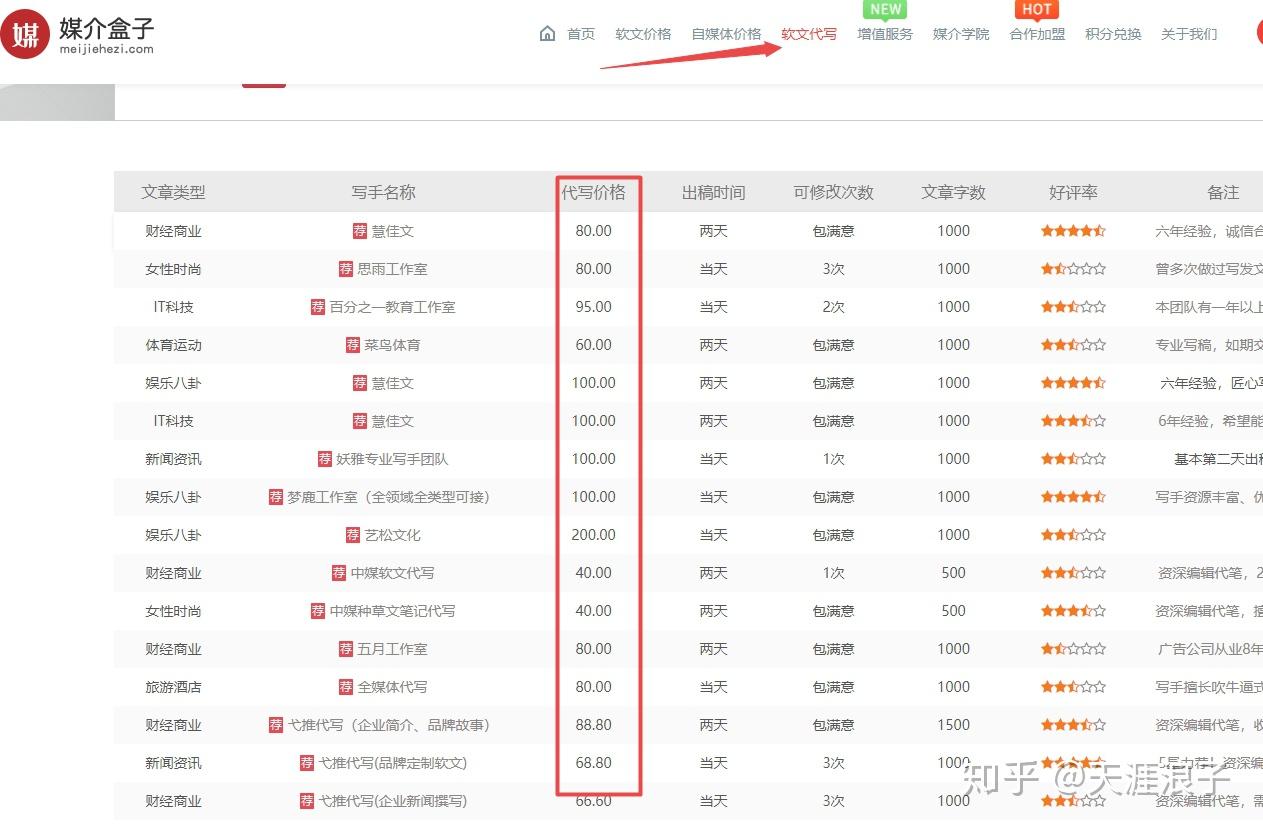
Task: Click the 文章类型 column header
Action: 173,192
